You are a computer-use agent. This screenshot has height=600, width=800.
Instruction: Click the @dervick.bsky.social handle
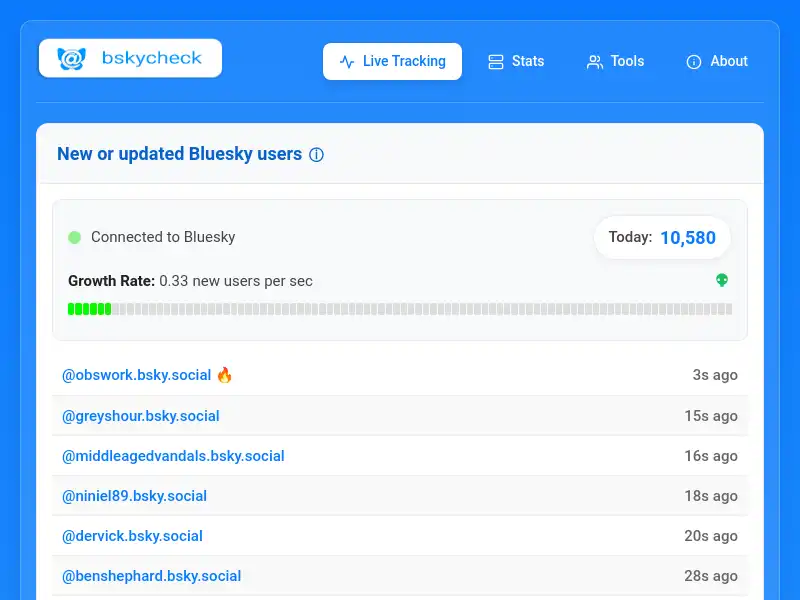tap(132, 536)
